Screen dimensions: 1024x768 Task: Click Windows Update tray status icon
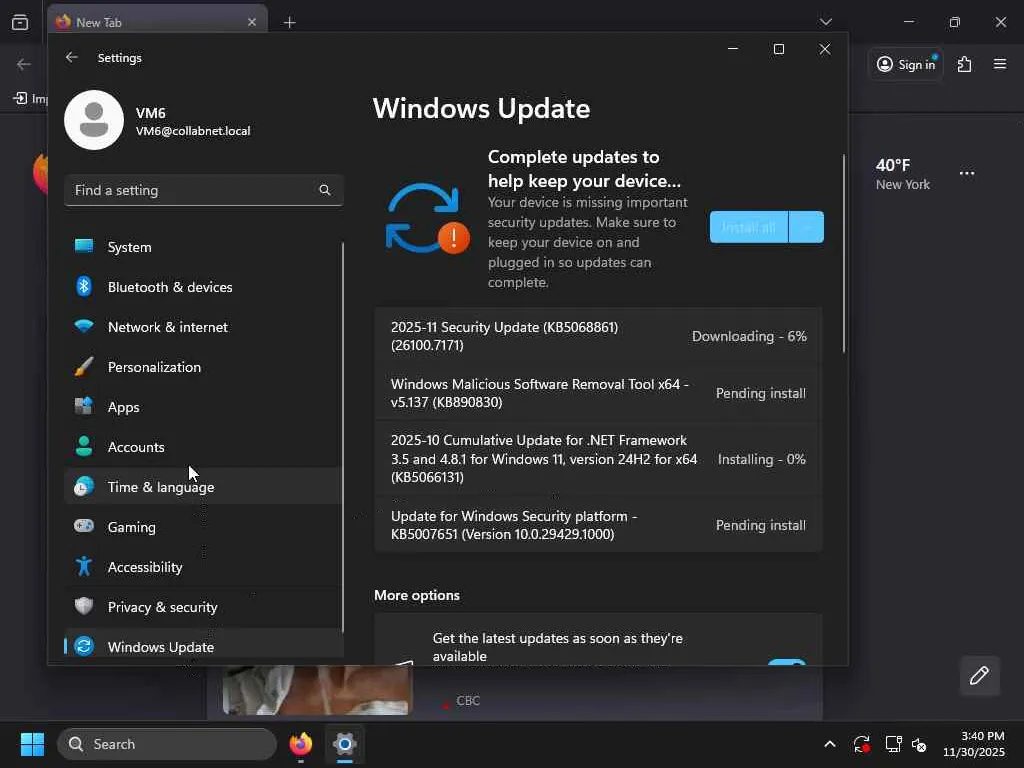(x=861, y=744)
